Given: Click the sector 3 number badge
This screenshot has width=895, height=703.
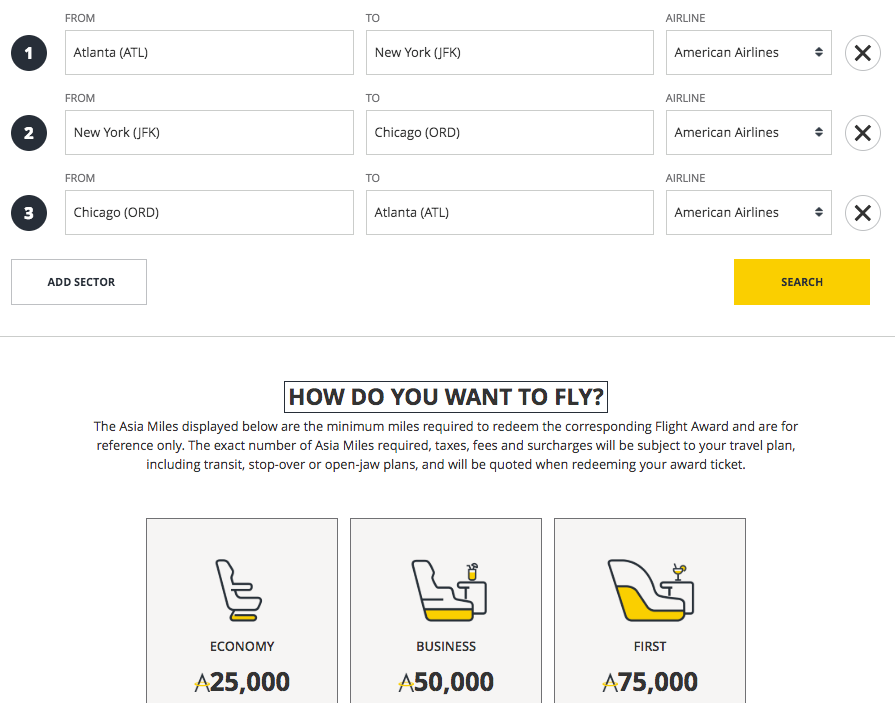Looking at the screenshot, I should pos(29,213).
